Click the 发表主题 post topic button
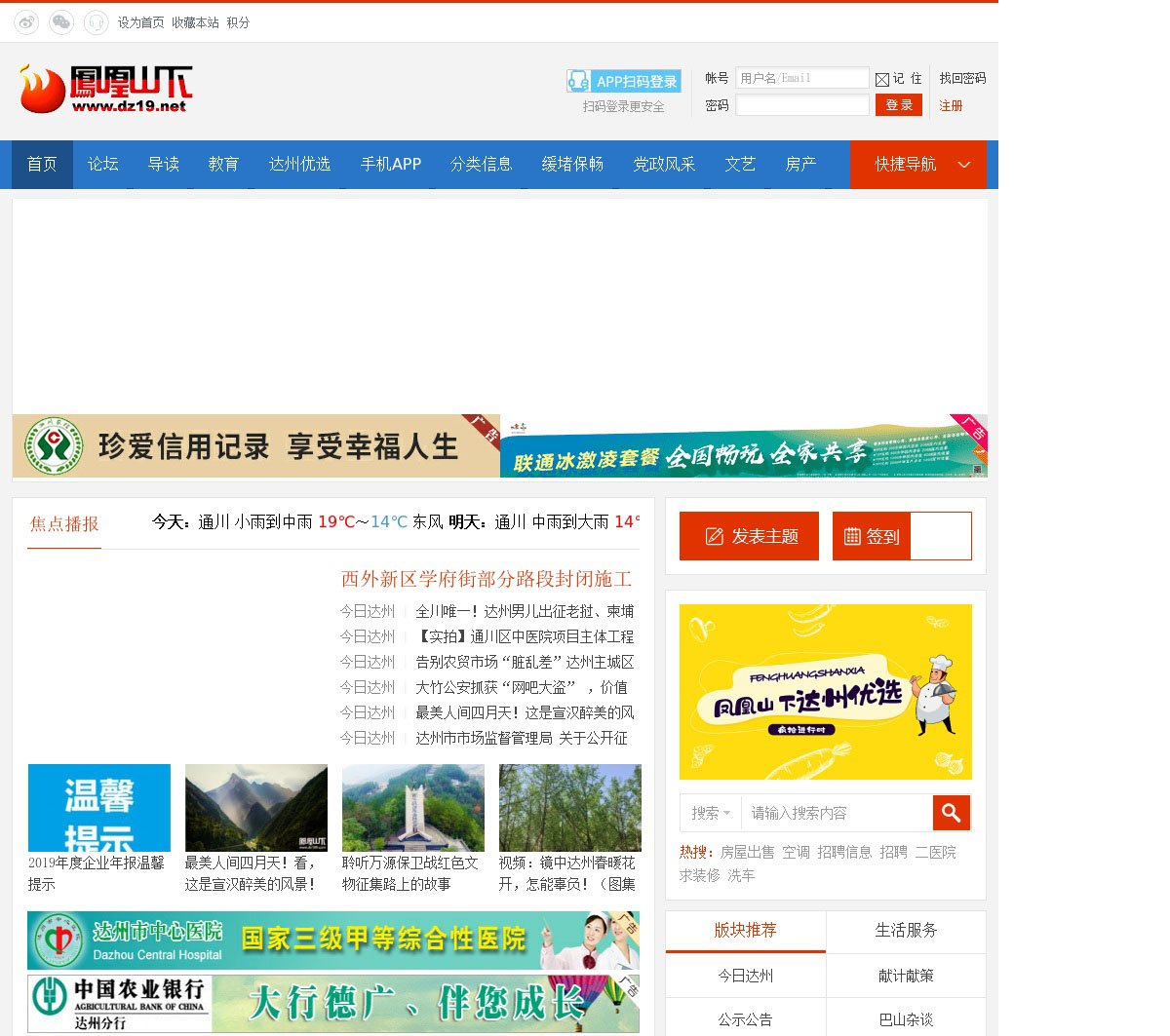Image resolution: width=1170 pixels, height=1036 pixels. (749, 536)
